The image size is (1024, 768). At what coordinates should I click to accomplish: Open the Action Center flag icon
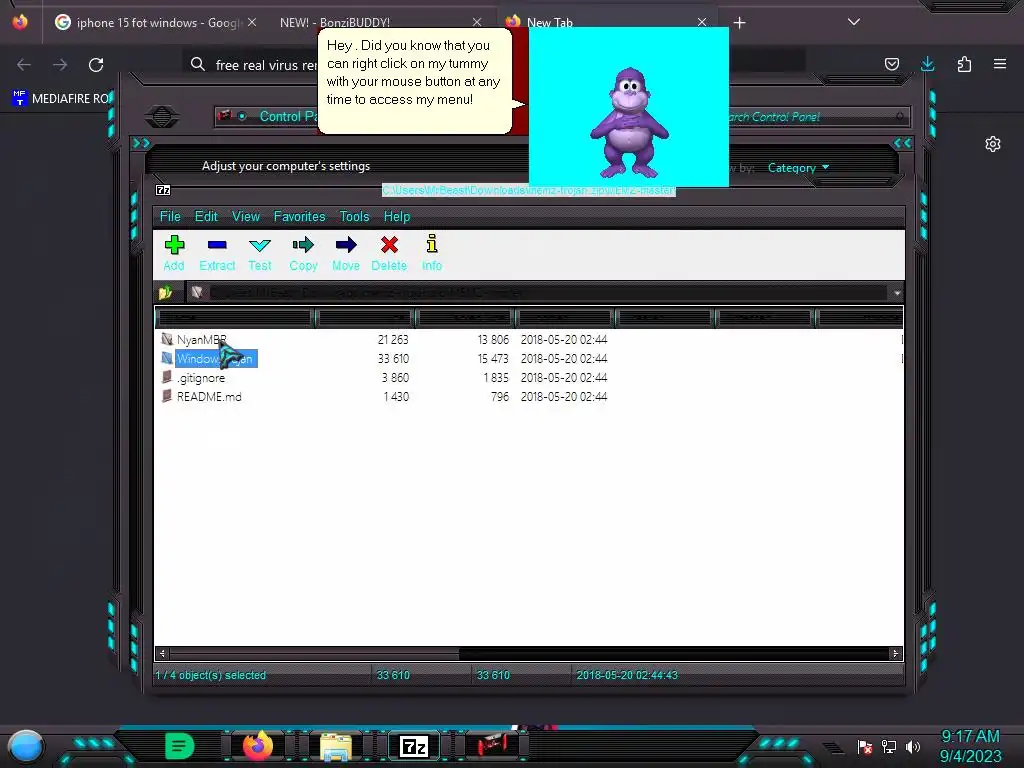coord(865,746)
